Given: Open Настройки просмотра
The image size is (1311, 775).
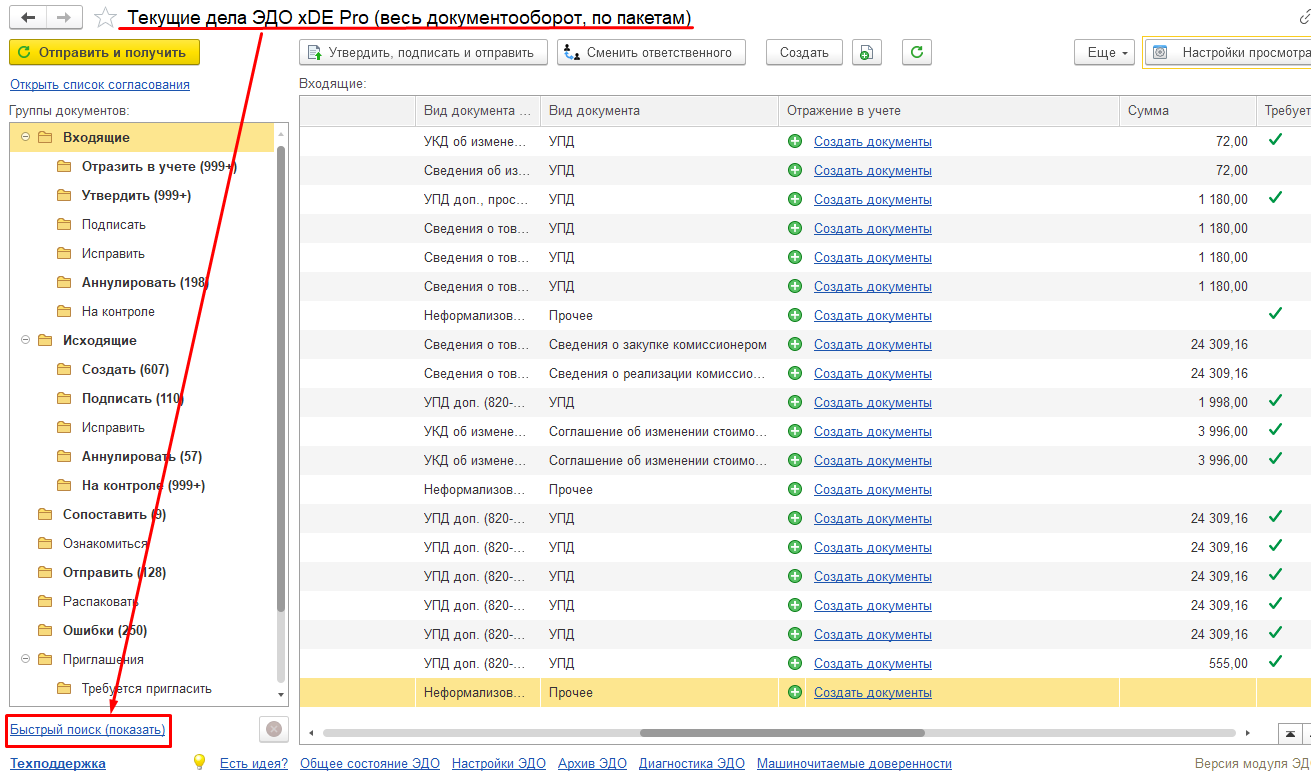Looking at the screenshot, I should click(x=1228, y=53).
